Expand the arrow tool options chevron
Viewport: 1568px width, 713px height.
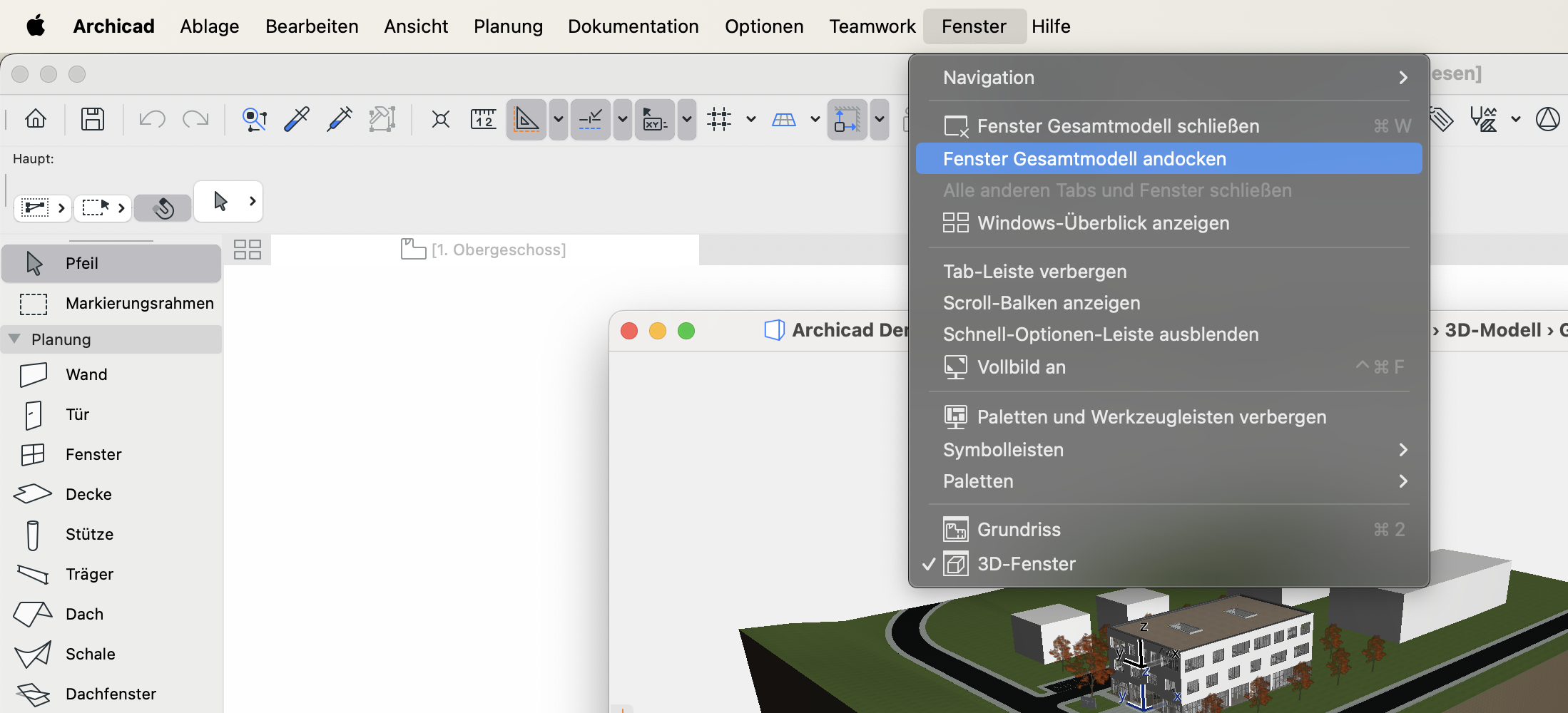pyautogui.click(x=253, y=201)
